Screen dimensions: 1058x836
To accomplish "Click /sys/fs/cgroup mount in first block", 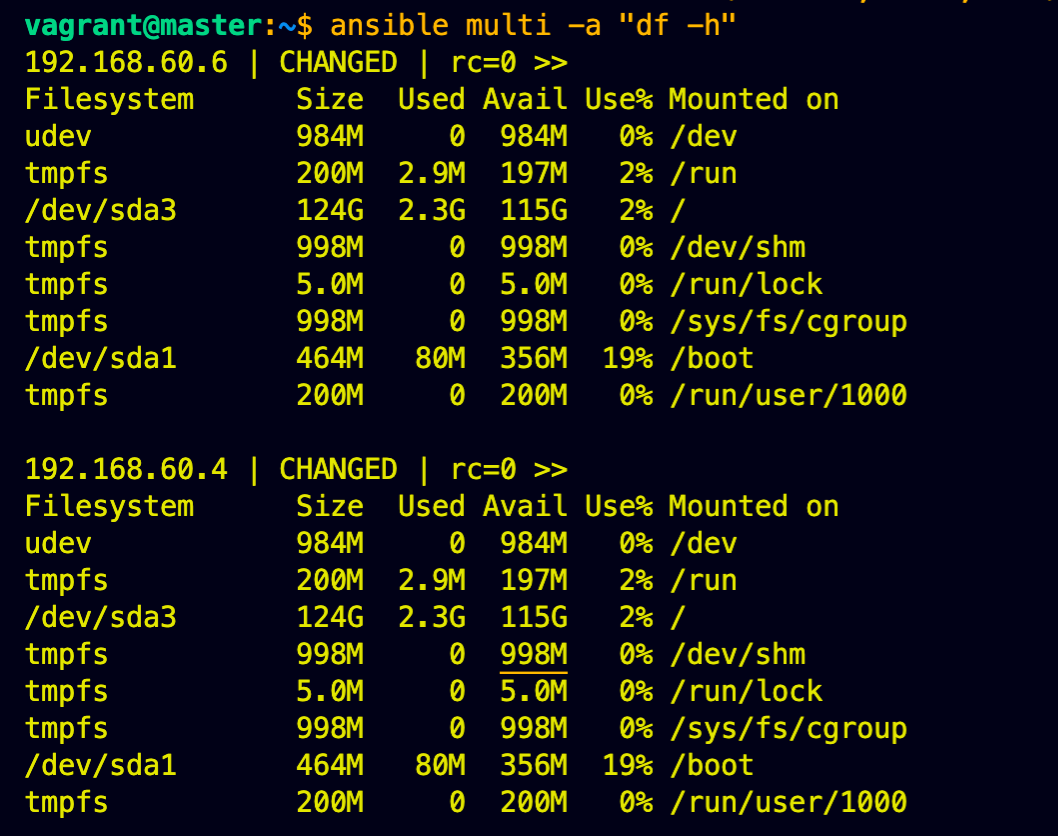I will pos(788,322).
